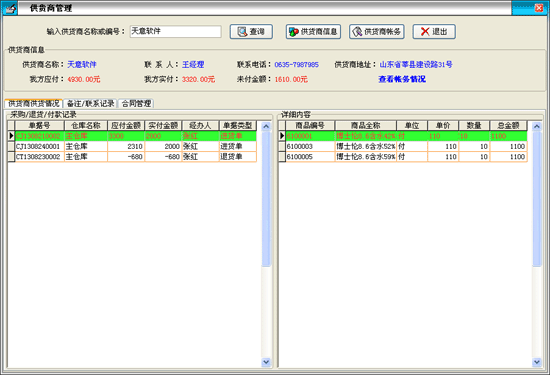Open the 合同管理 tab
Viewport: 550px width, 375px height.
pyautogui.click(x=136, y=103)
